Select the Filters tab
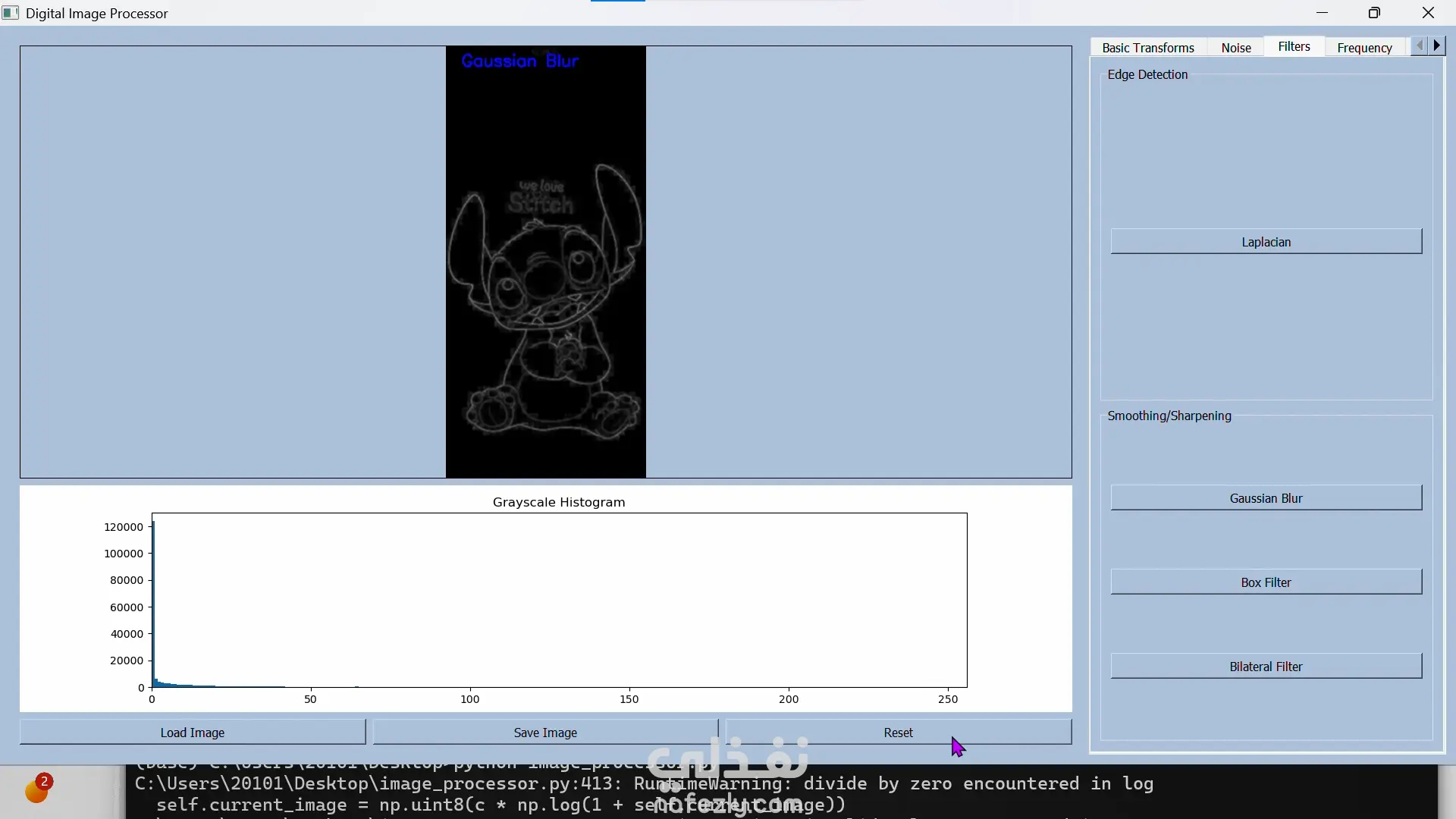This screenshot has width=1456, height=819. pyautogui.click(x=1293, y=46)
